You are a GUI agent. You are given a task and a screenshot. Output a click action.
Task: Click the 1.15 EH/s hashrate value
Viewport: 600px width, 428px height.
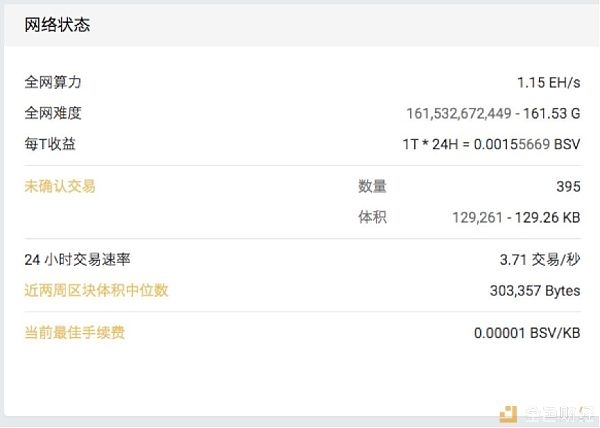click(548, 82)
